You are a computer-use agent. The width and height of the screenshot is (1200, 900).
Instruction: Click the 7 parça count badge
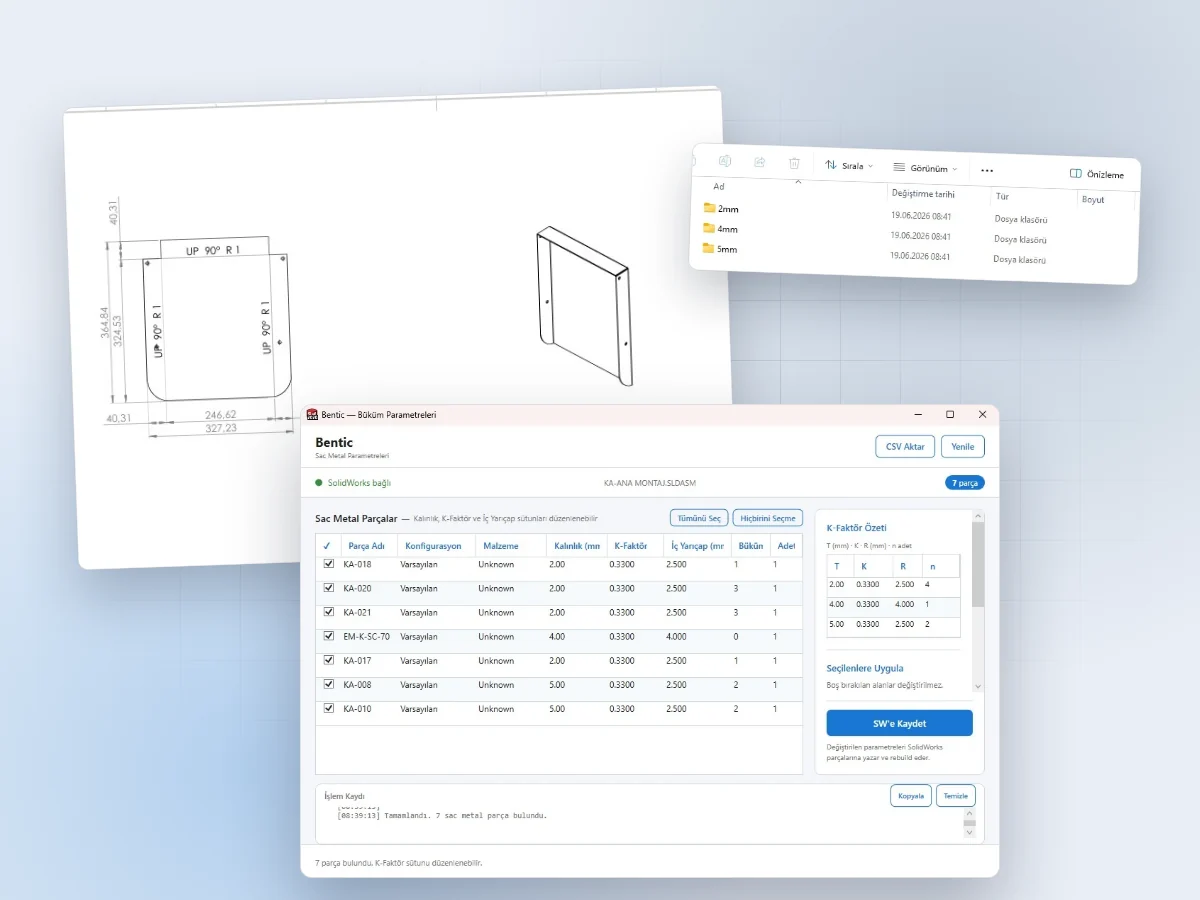click(965, 483)
